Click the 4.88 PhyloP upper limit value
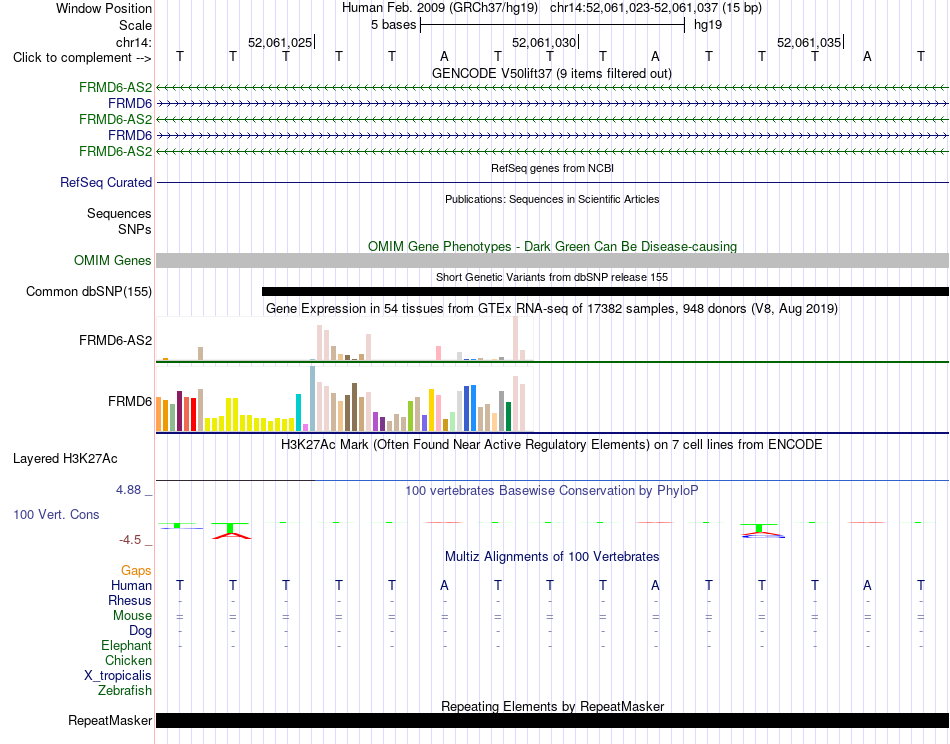This screenshot has height=744, width=950. [x=128, y=490]
